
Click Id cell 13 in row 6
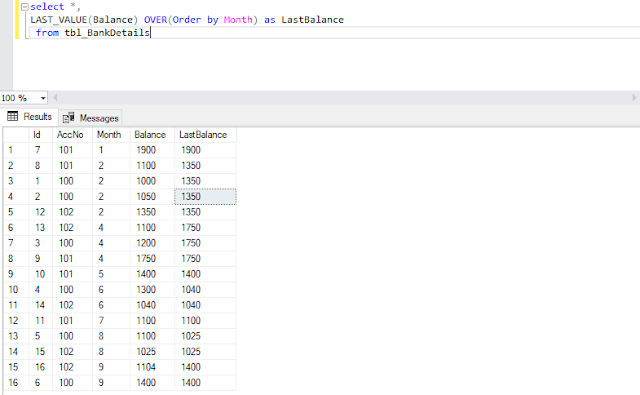[41, 228]
